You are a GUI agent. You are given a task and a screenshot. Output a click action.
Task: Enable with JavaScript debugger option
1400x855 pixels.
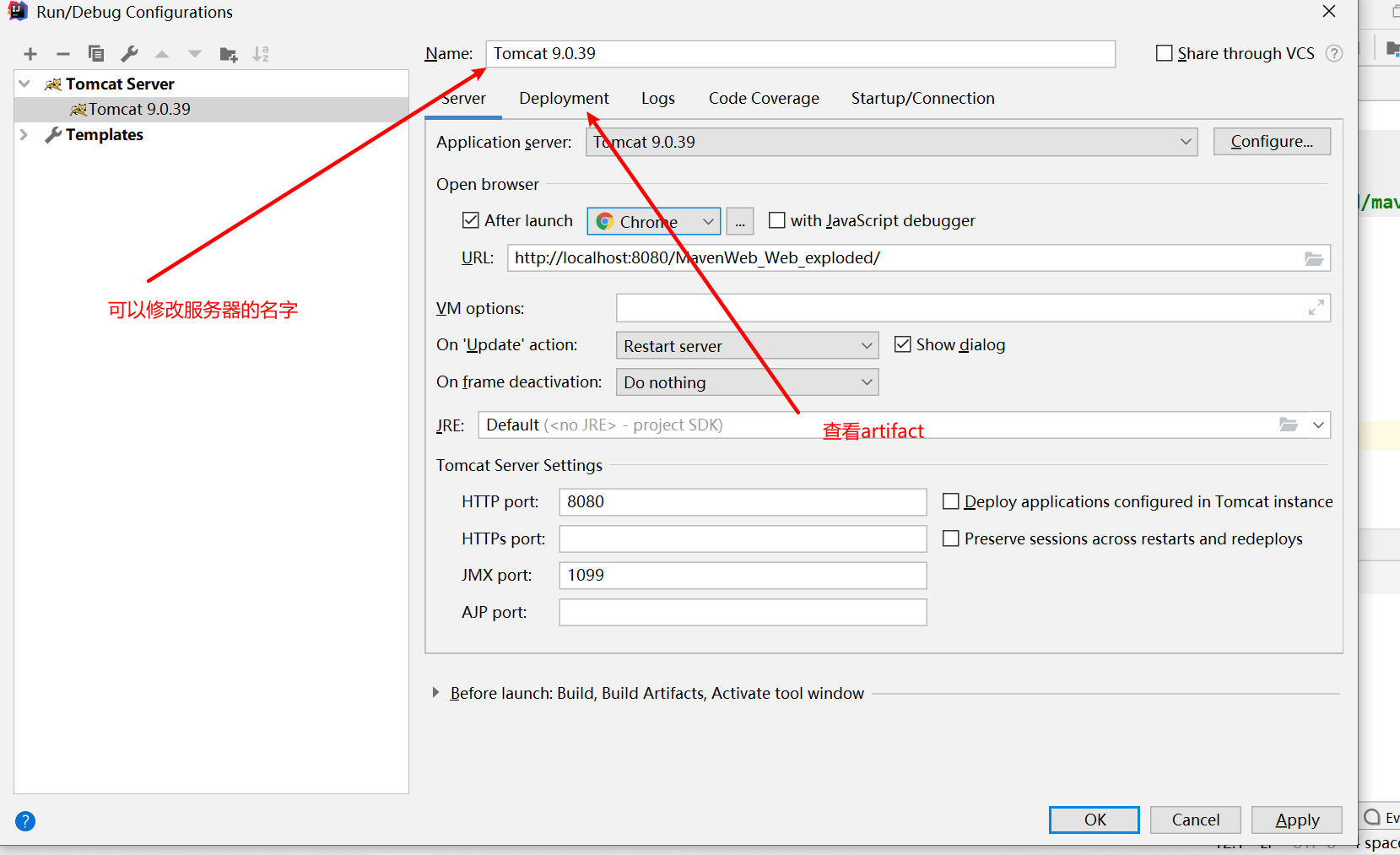point(777,220)
